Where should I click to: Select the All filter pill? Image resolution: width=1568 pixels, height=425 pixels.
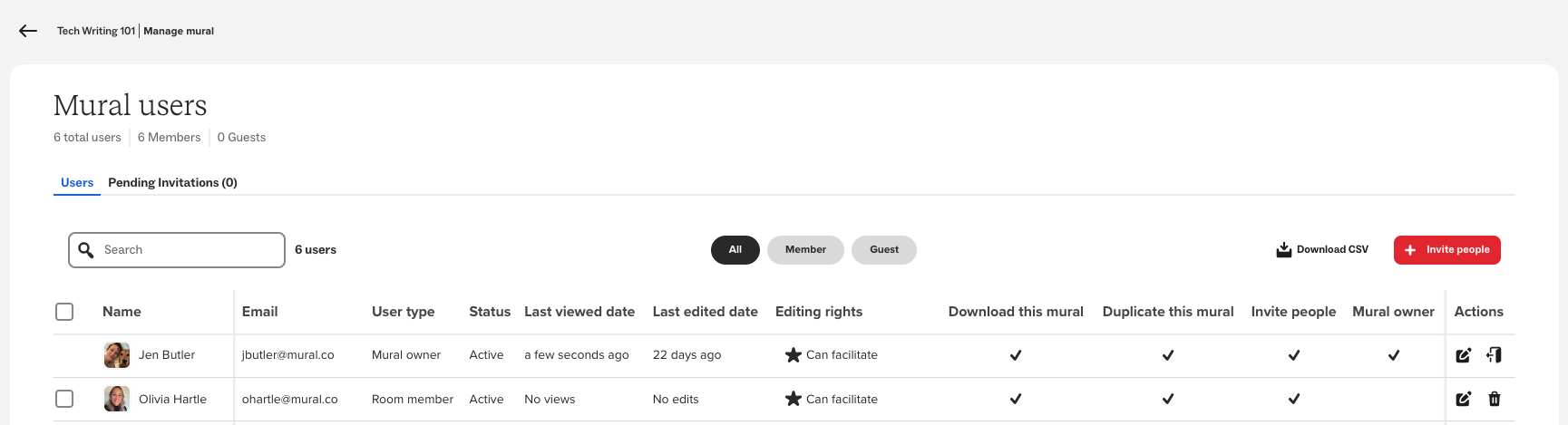pos(735,250)
